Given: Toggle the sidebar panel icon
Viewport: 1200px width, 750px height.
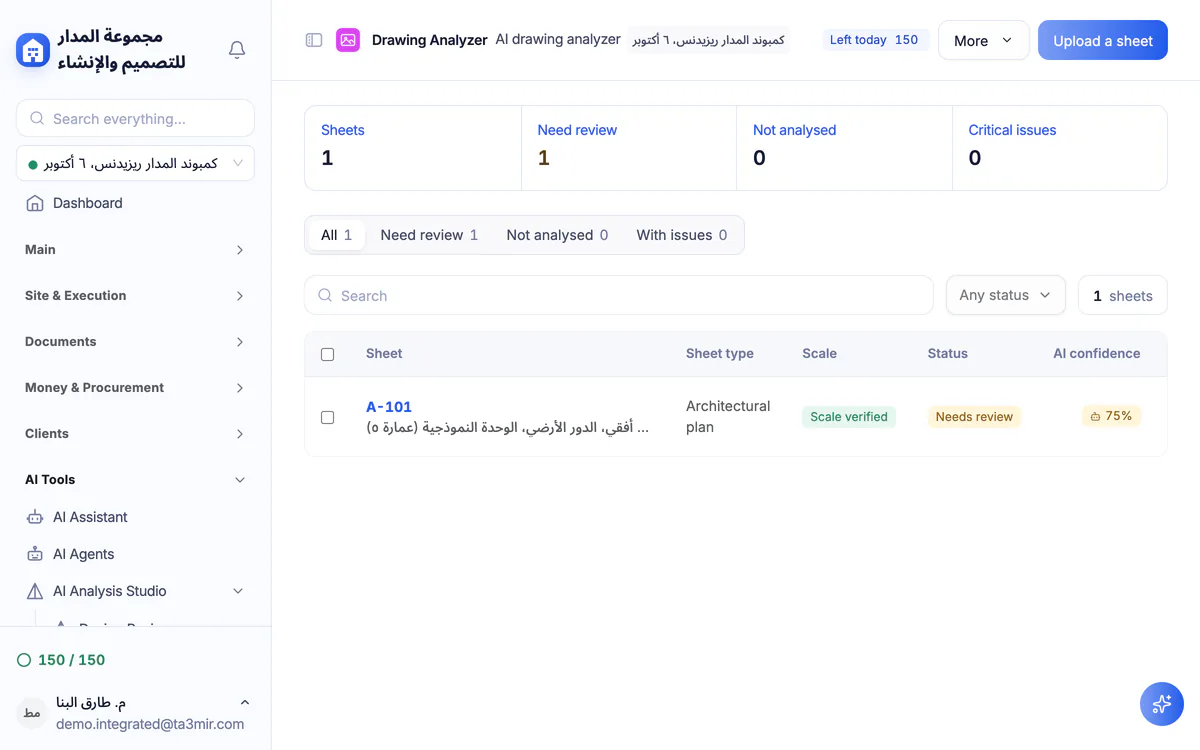Looking at the screenshot, I should click(314, 40).
